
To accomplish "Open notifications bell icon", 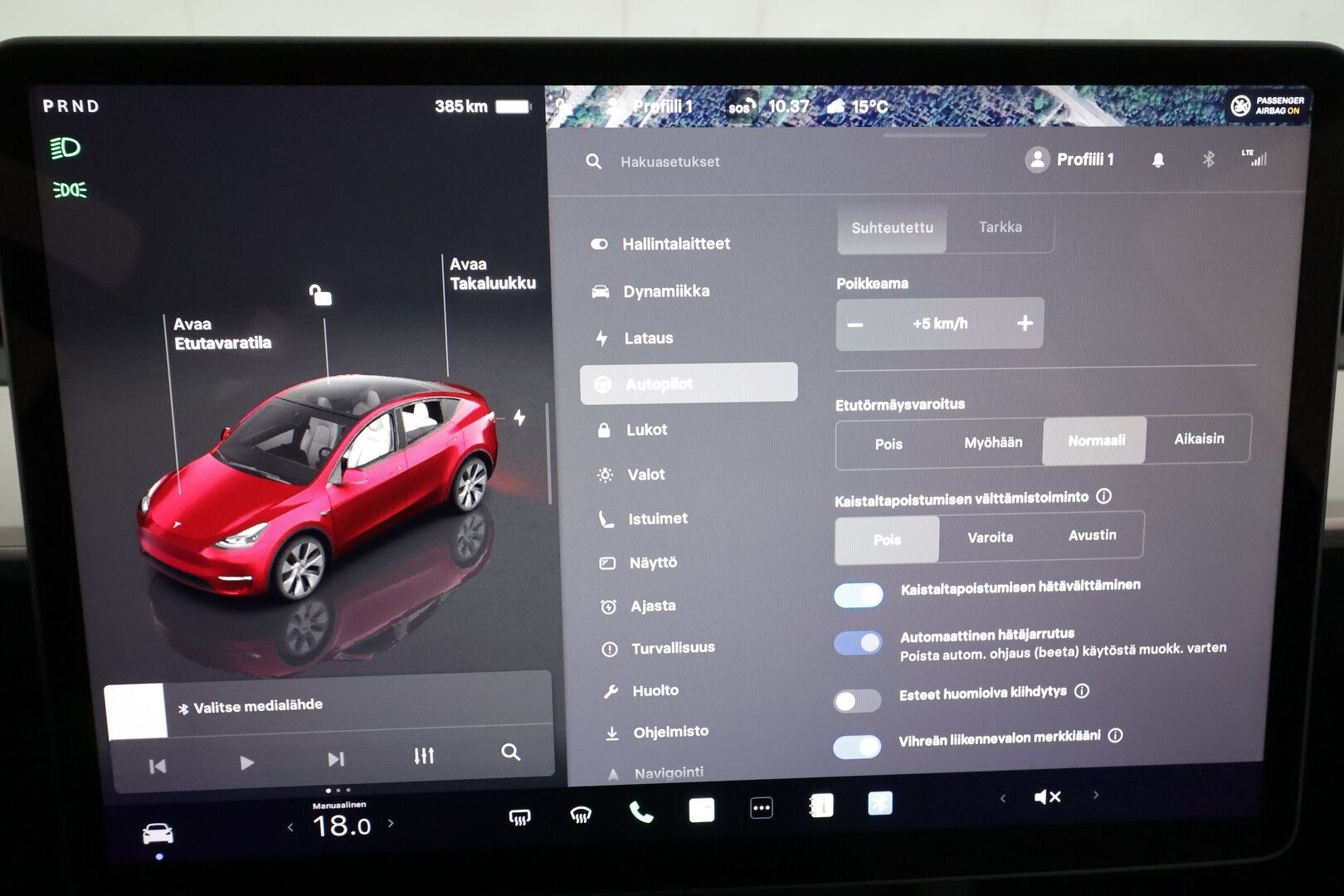I will point(1158,160).
